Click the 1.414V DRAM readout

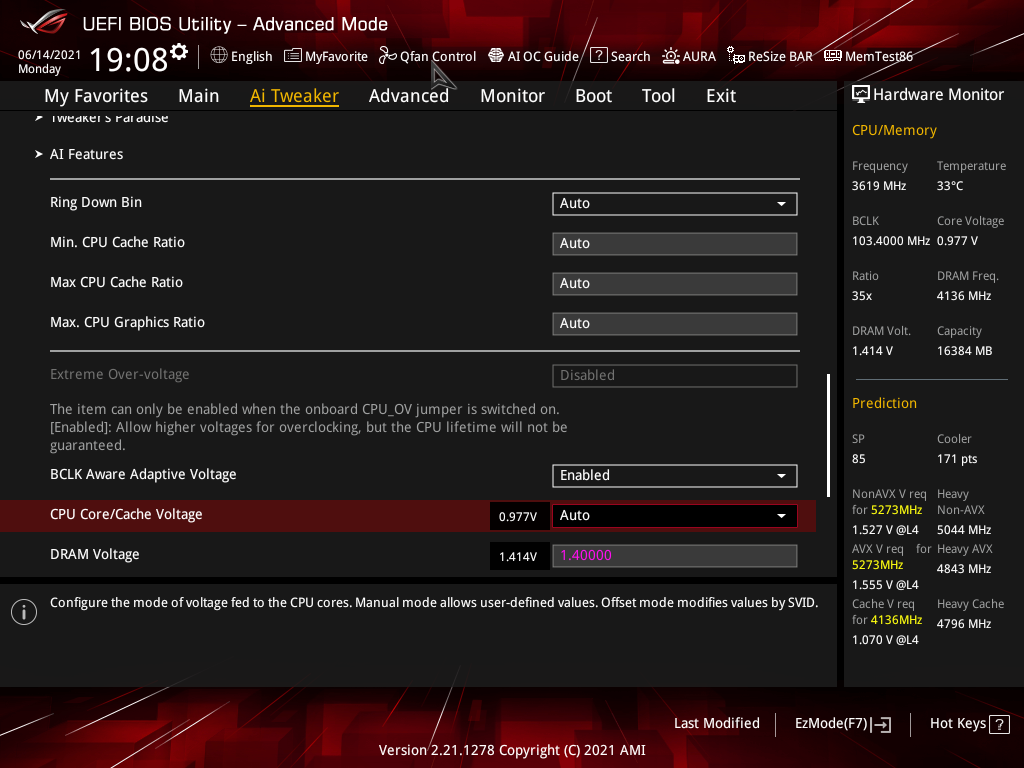pos(519,556)
